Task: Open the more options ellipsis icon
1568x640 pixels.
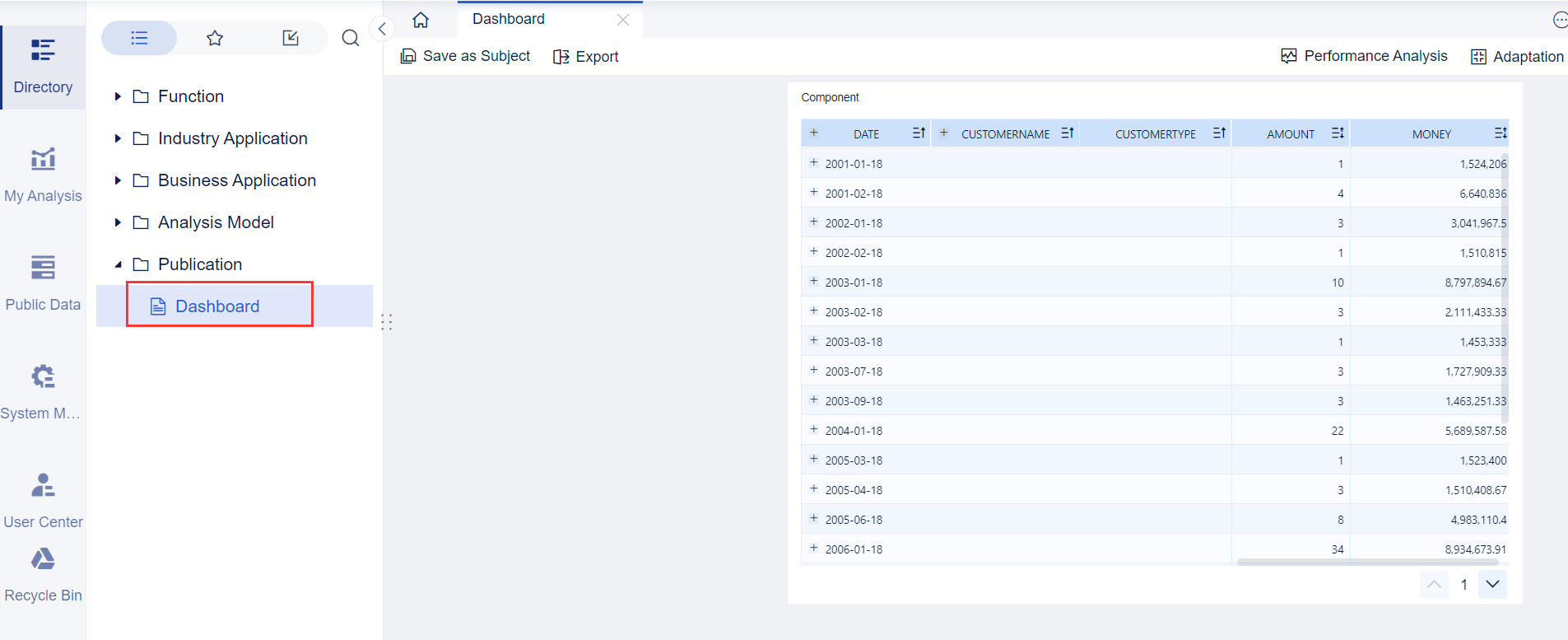Action: click(x=1560, y=20)
